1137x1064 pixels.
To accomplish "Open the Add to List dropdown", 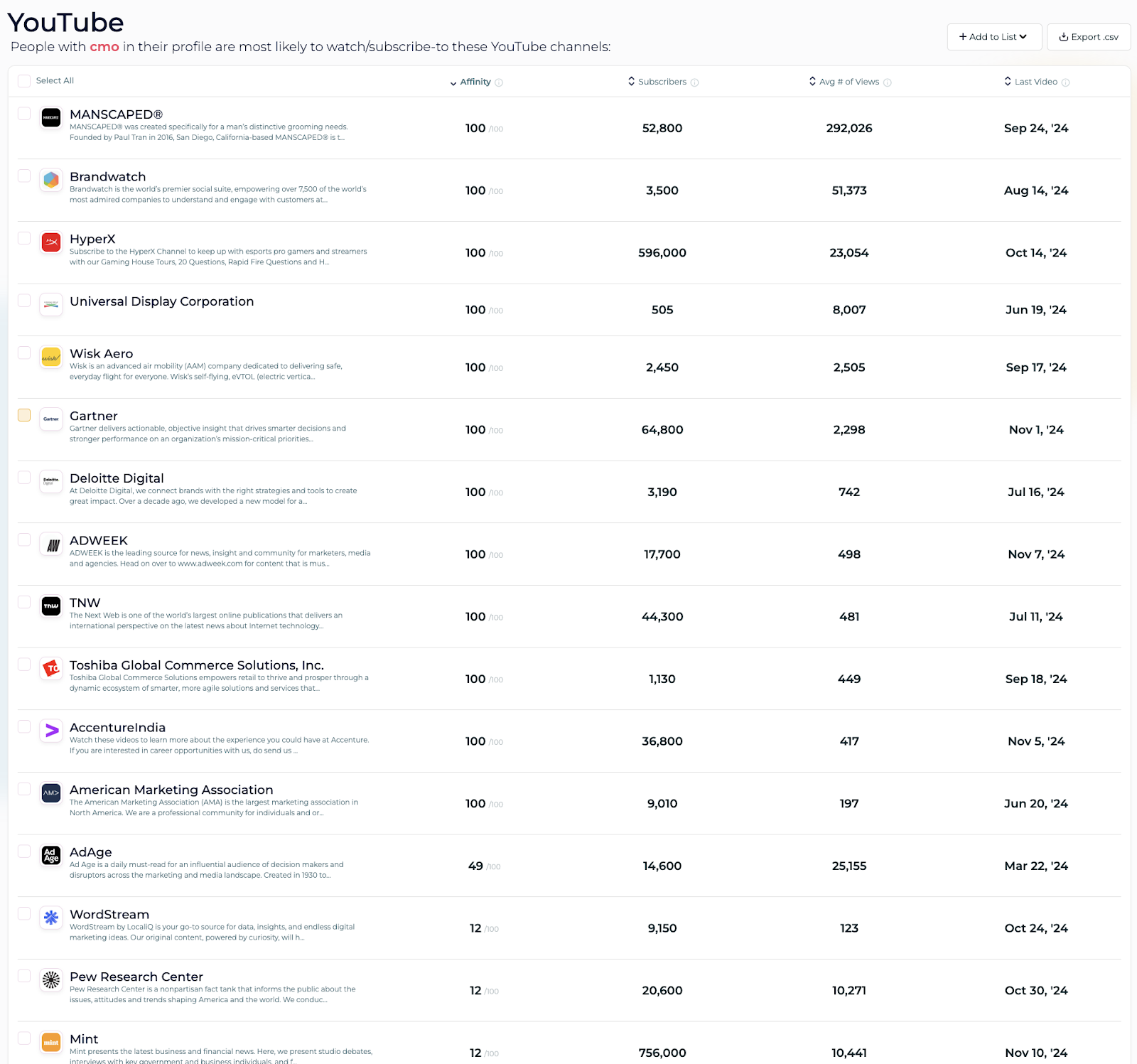I will [994, 37].
